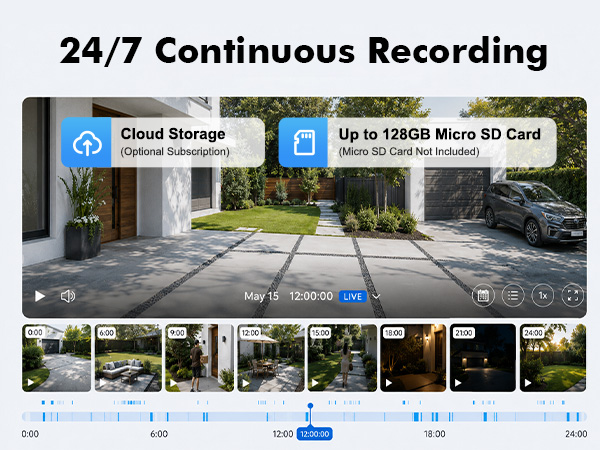Open the calendar date picker icon
Viewport: 600px width, 450px height.
click(x=483, y=295)
